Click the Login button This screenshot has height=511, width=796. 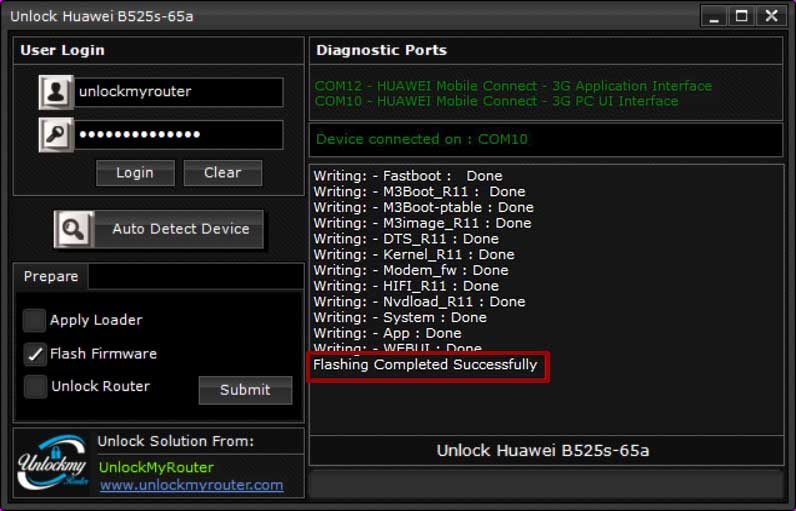(x=135, y=173)
